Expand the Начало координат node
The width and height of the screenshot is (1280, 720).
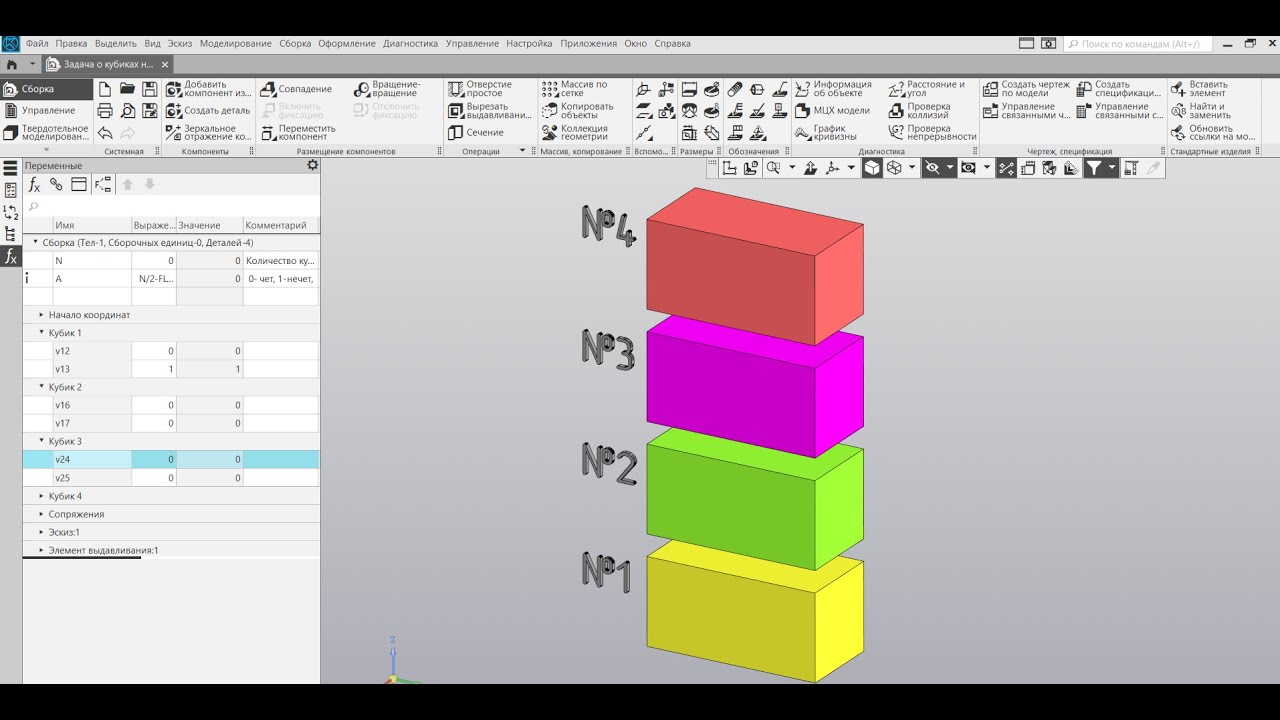[x=42, y=315]
